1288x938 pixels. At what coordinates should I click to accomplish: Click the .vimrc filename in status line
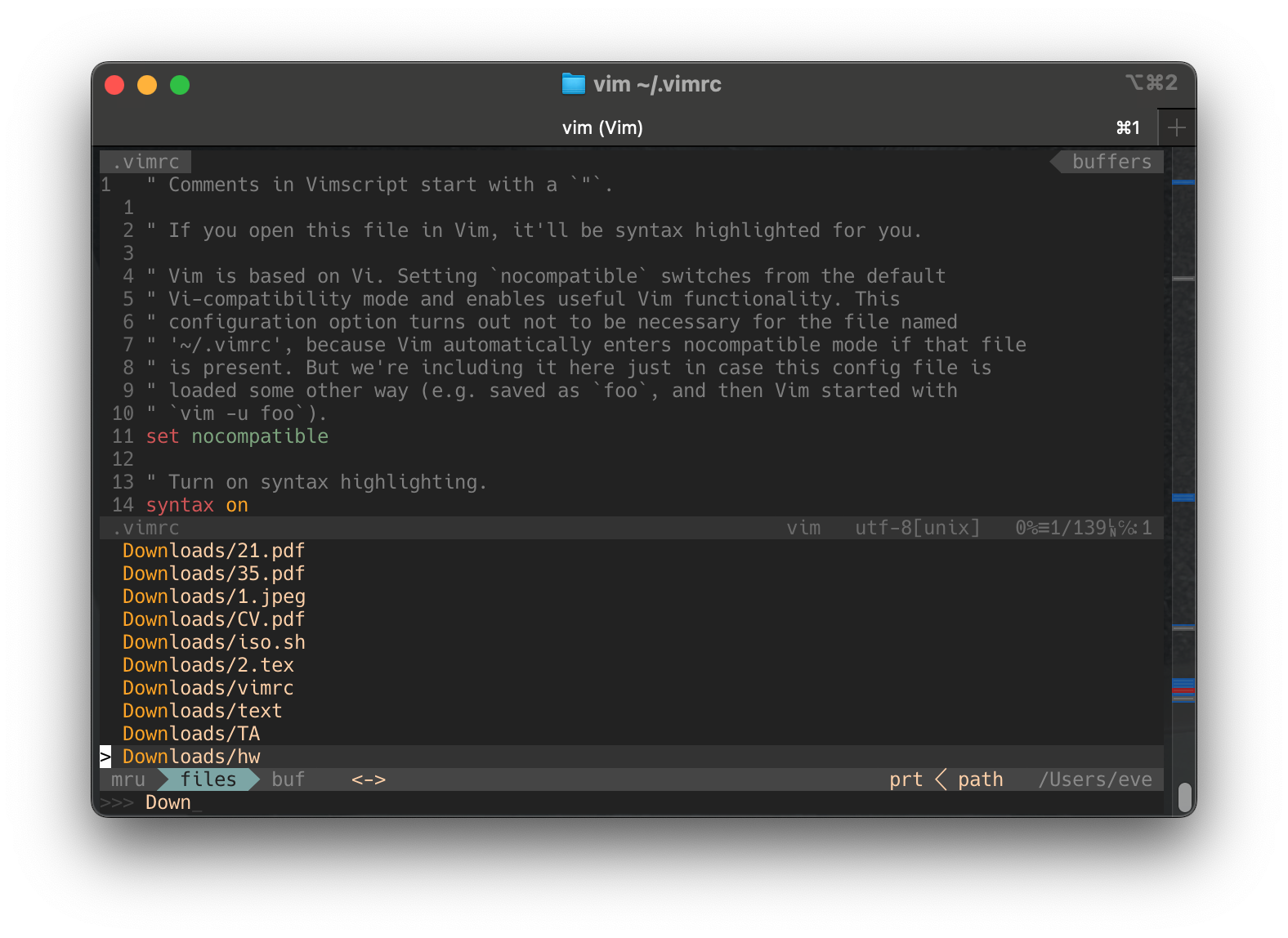[146, 528]
